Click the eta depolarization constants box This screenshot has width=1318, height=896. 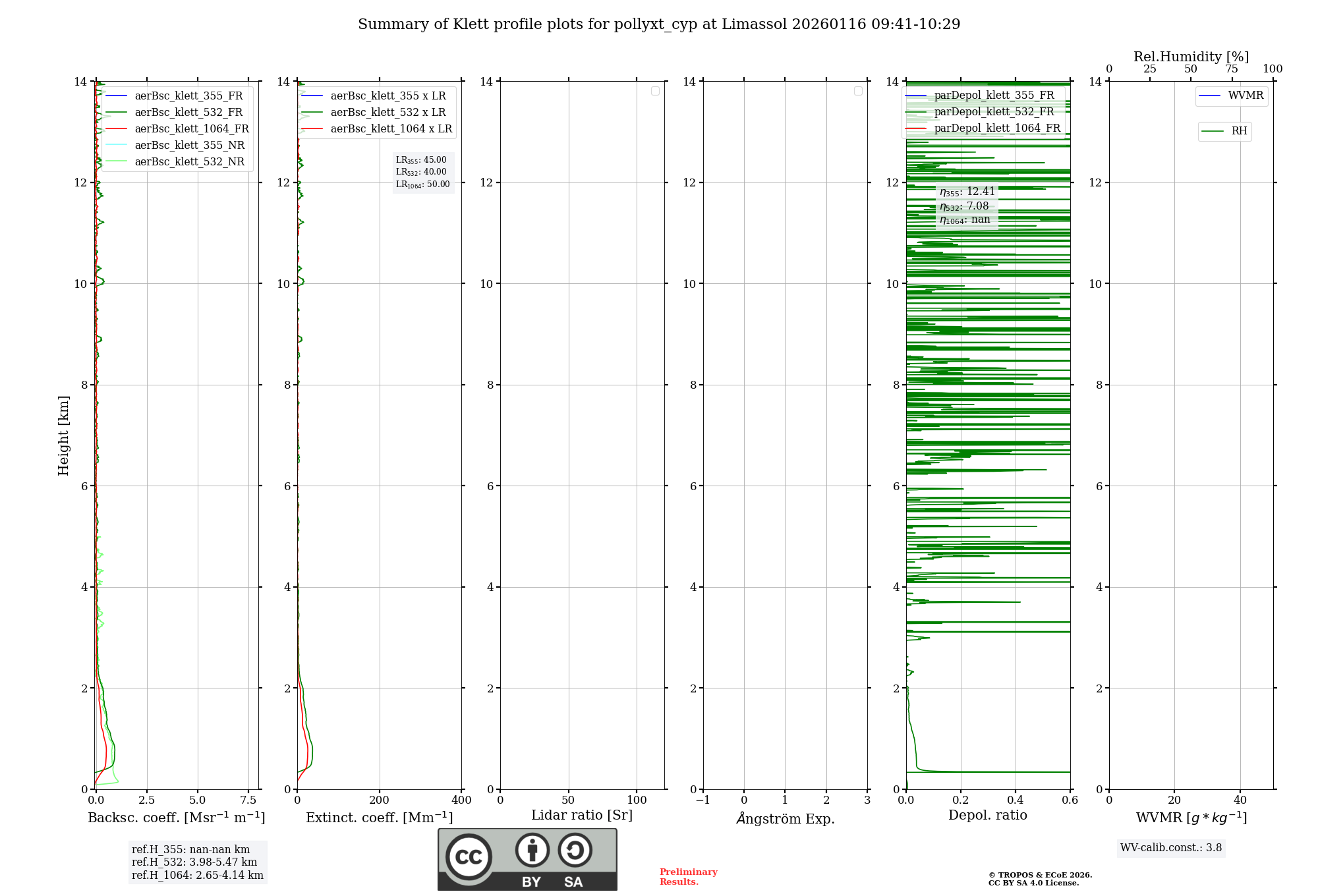[966, 206]
